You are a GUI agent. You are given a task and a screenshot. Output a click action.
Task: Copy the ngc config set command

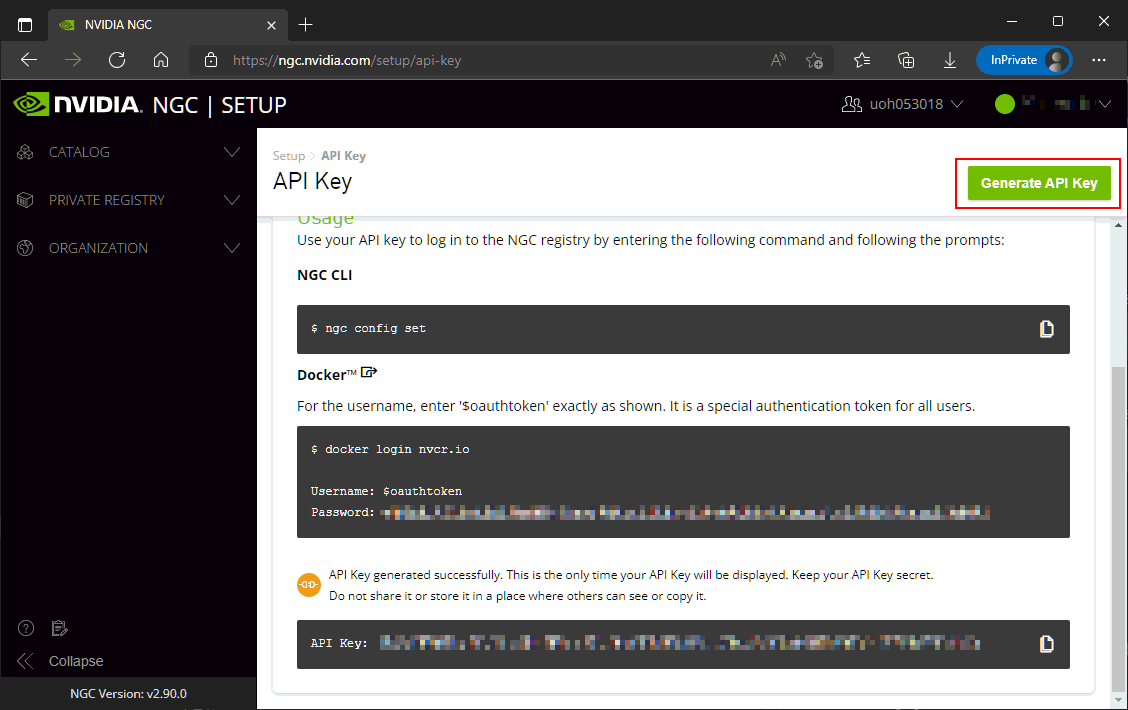pyautogui.click(x=1046, y=329)
